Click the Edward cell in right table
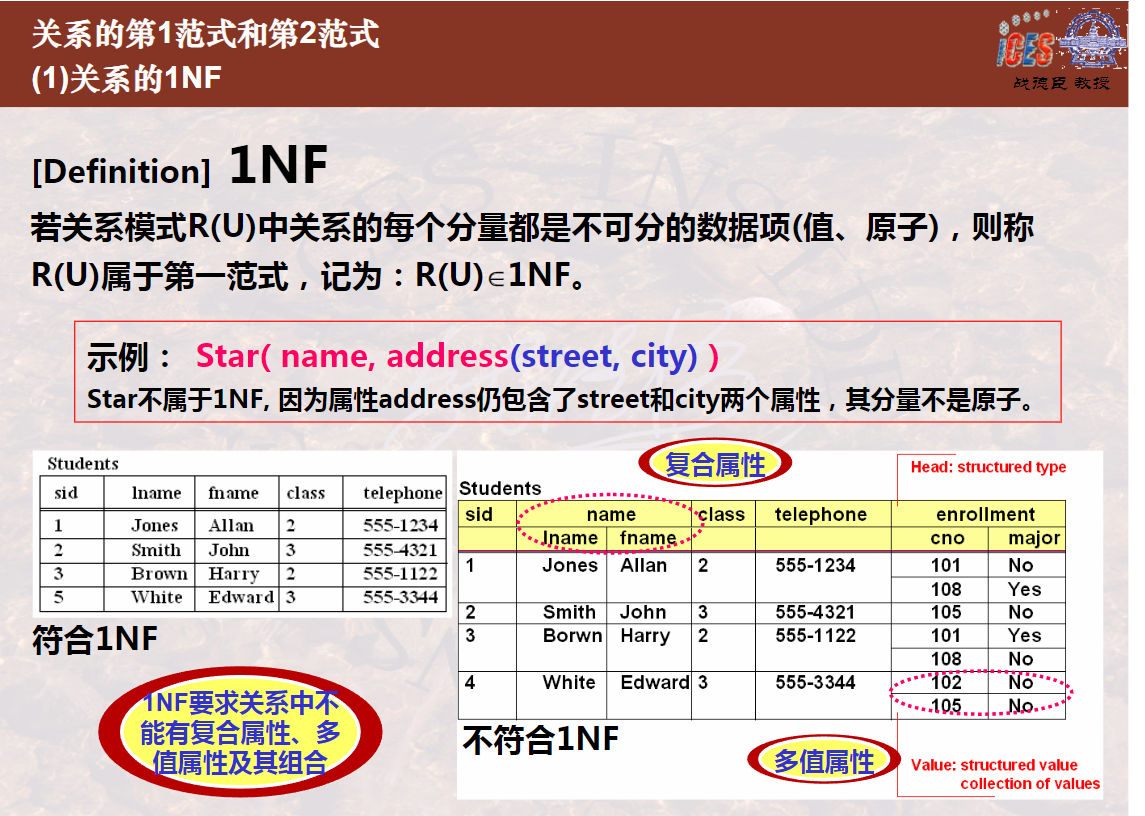Viewport: 1145px width, 816px height. click(654, 682)
